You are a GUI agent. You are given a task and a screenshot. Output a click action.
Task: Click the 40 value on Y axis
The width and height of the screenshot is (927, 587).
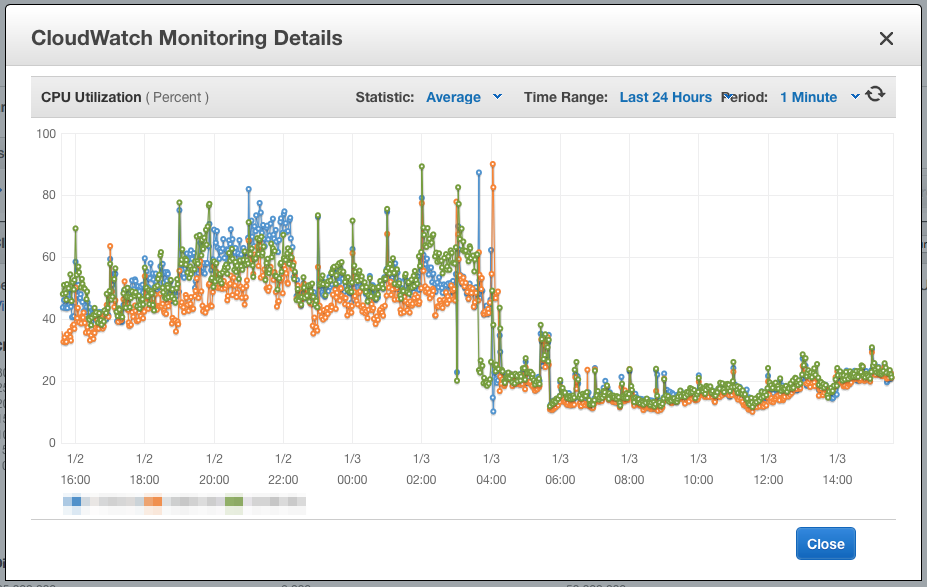click(49, 319)
